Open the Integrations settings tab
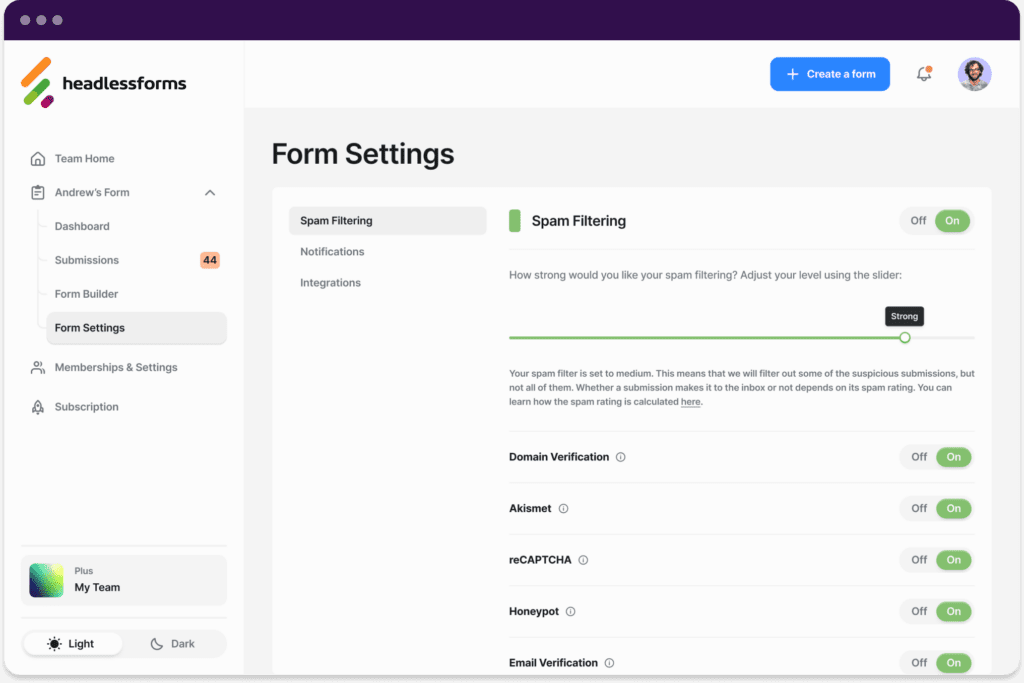1024x683 pixels. [330, 282]
